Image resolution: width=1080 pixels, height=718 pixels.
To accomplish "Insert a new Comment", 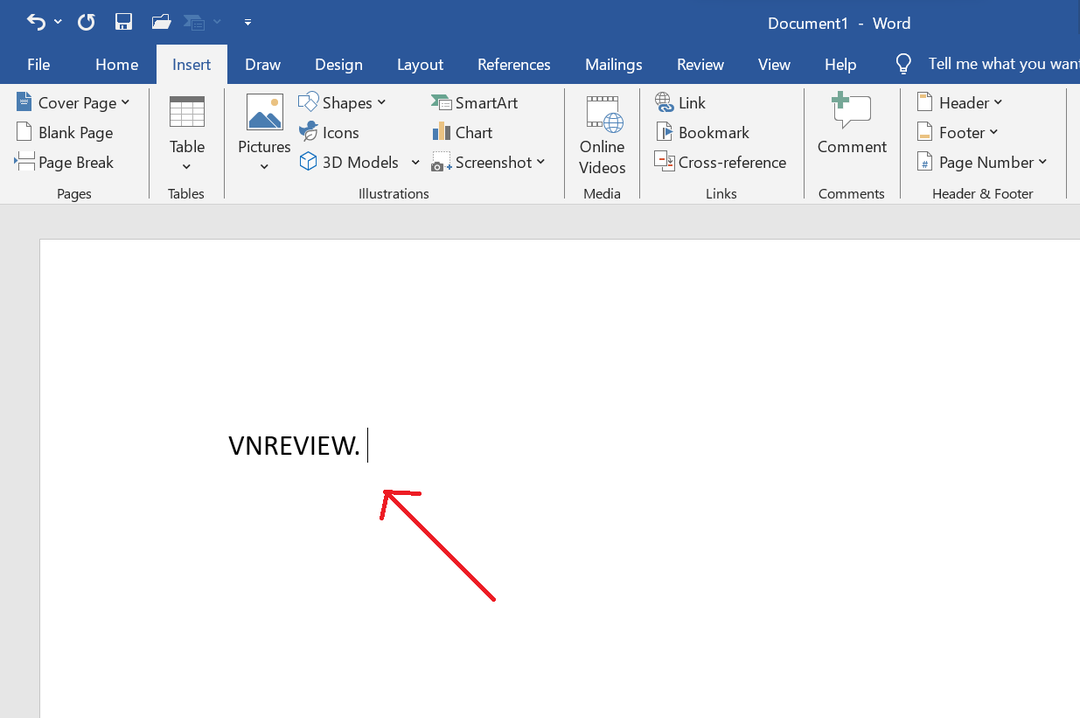I will 851,125.
